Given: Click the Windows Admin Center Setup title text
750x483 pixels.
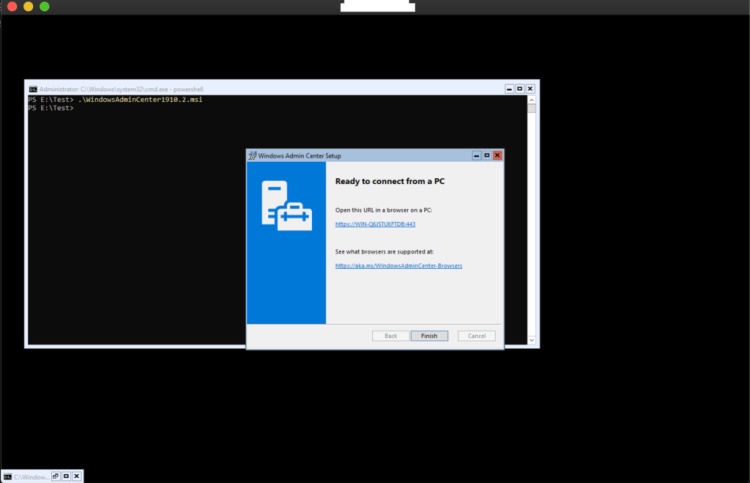Looking at the screenshot, I should 299,156.
